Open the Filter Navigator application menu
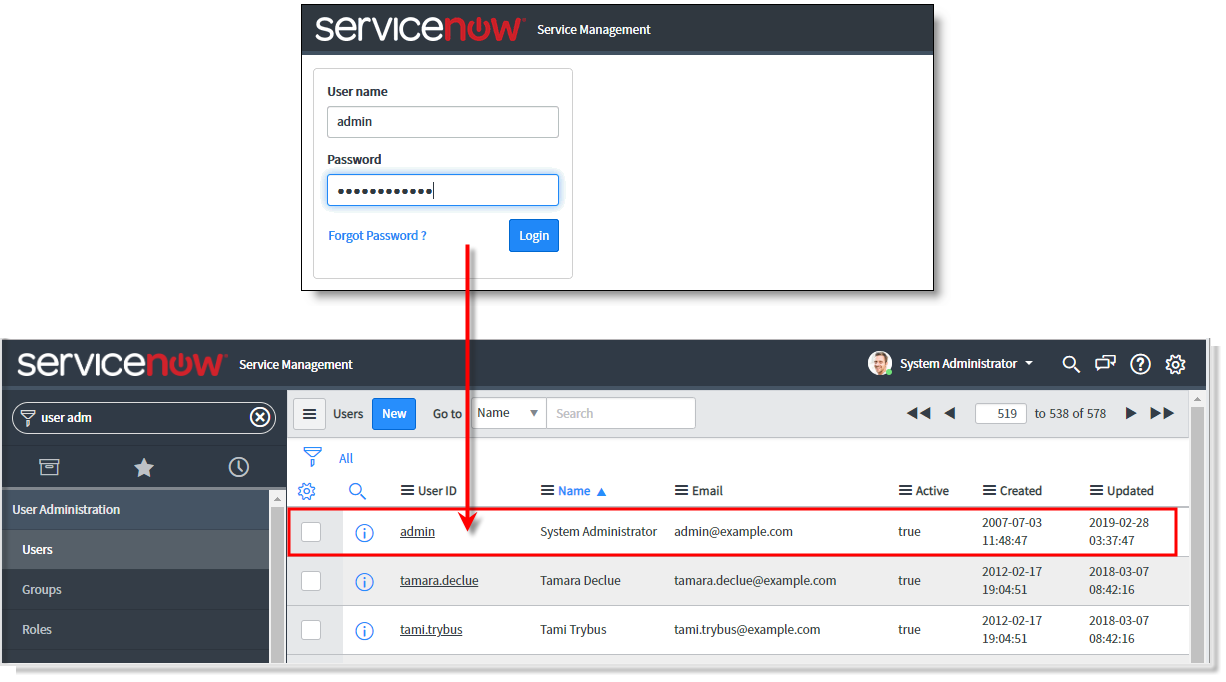The height and width of the screenshot is (682, 1226). tap(49, 467)
